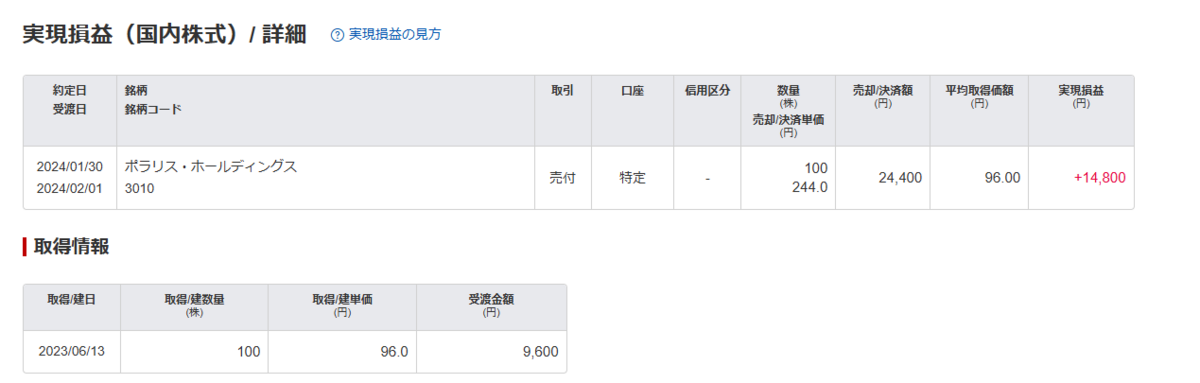Click the 平均取得価額 column header
This screenshot has width=1200, height=383.
[979, 95]
